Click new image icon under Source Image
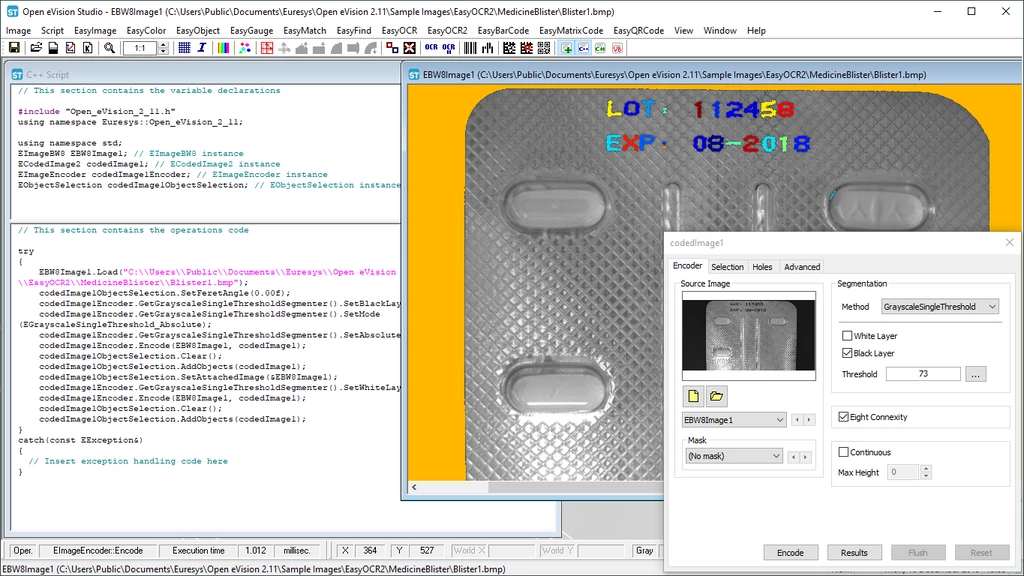 click(694, 396)
